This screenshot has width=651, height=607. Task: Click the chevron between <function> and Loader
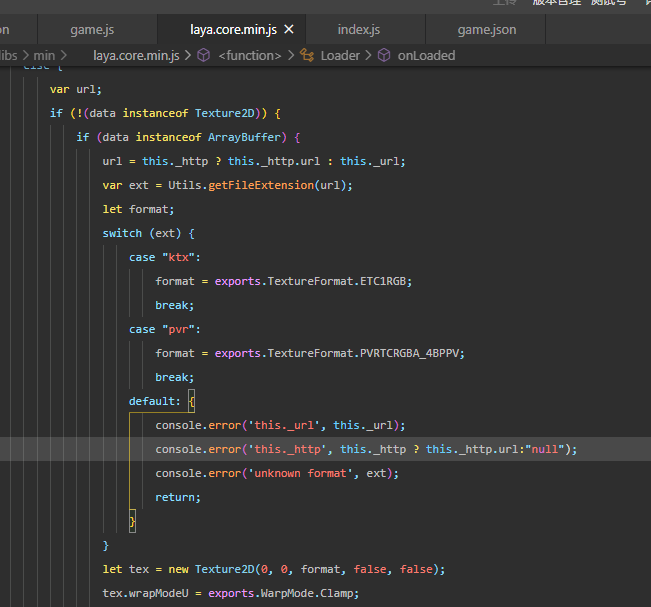[292, 56]
